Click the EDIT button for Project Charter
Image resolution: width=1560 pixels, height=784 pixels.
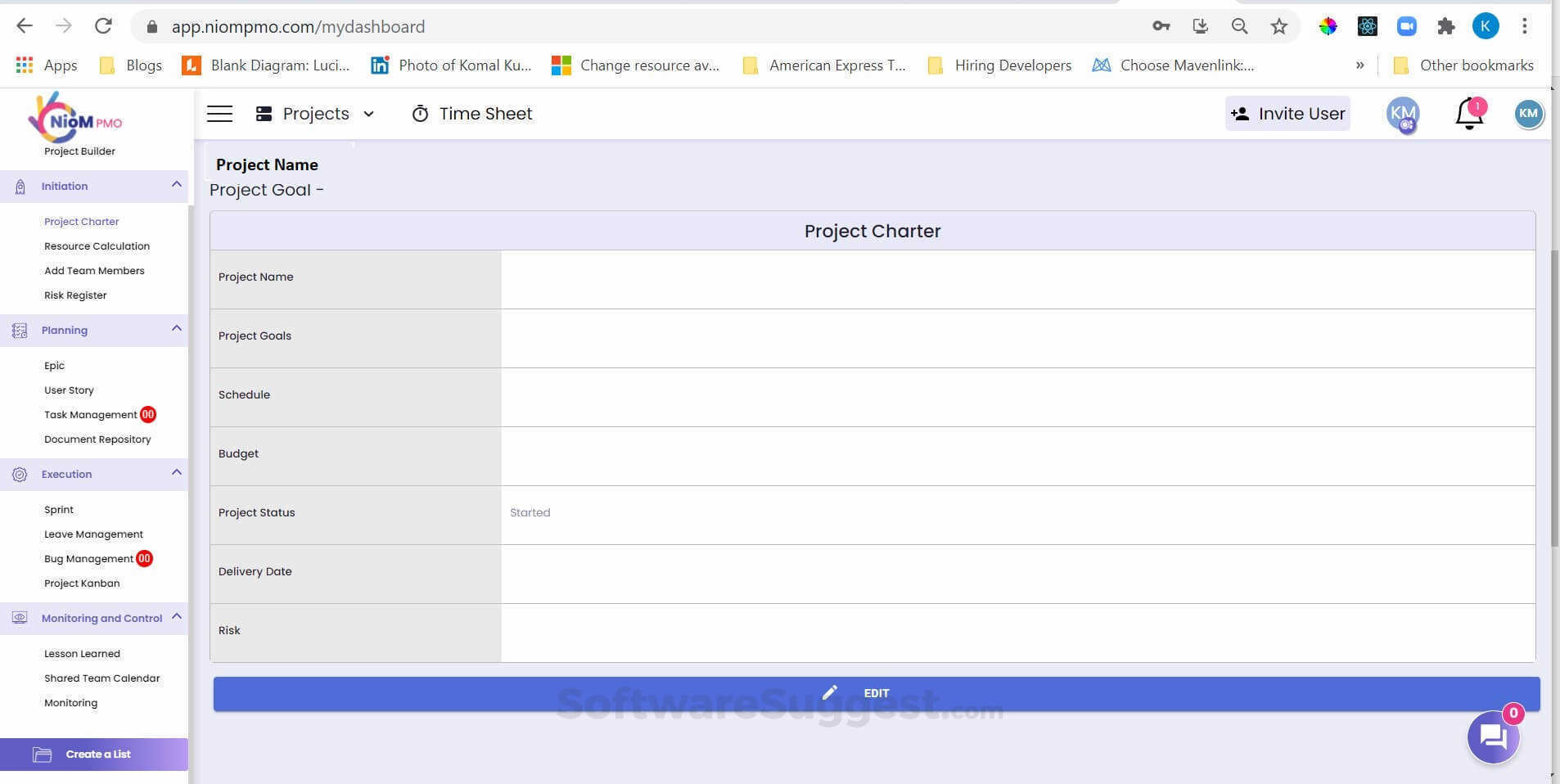875,693
